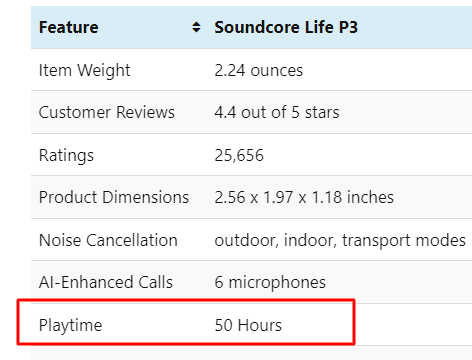
Task: Click the 2.56 x 1.97 x 1.18 inches cell
Action: [304, 197]
